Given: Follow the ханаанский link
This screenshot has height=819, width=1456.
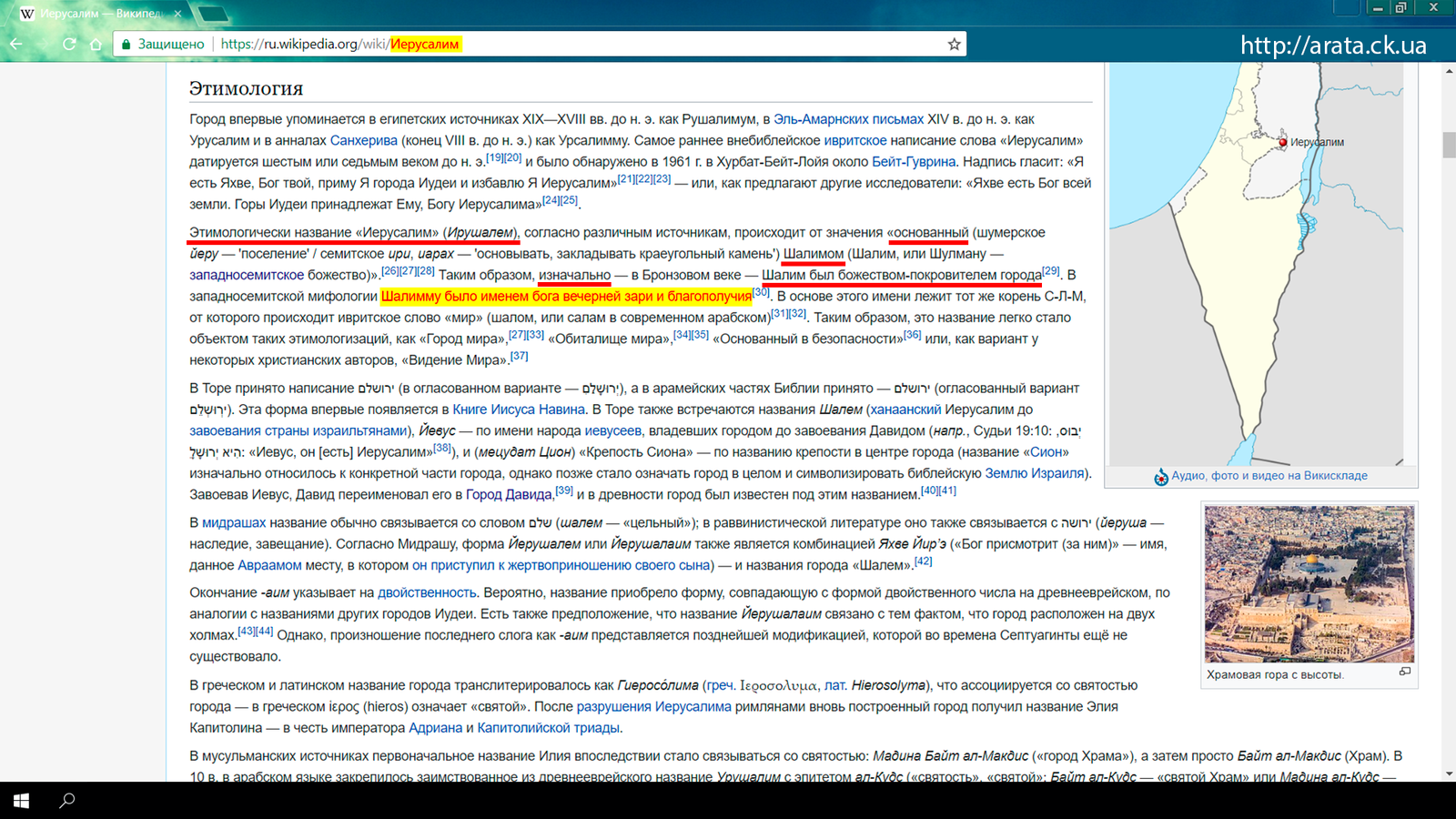Looking at the screenshot, I should point(905,409).
